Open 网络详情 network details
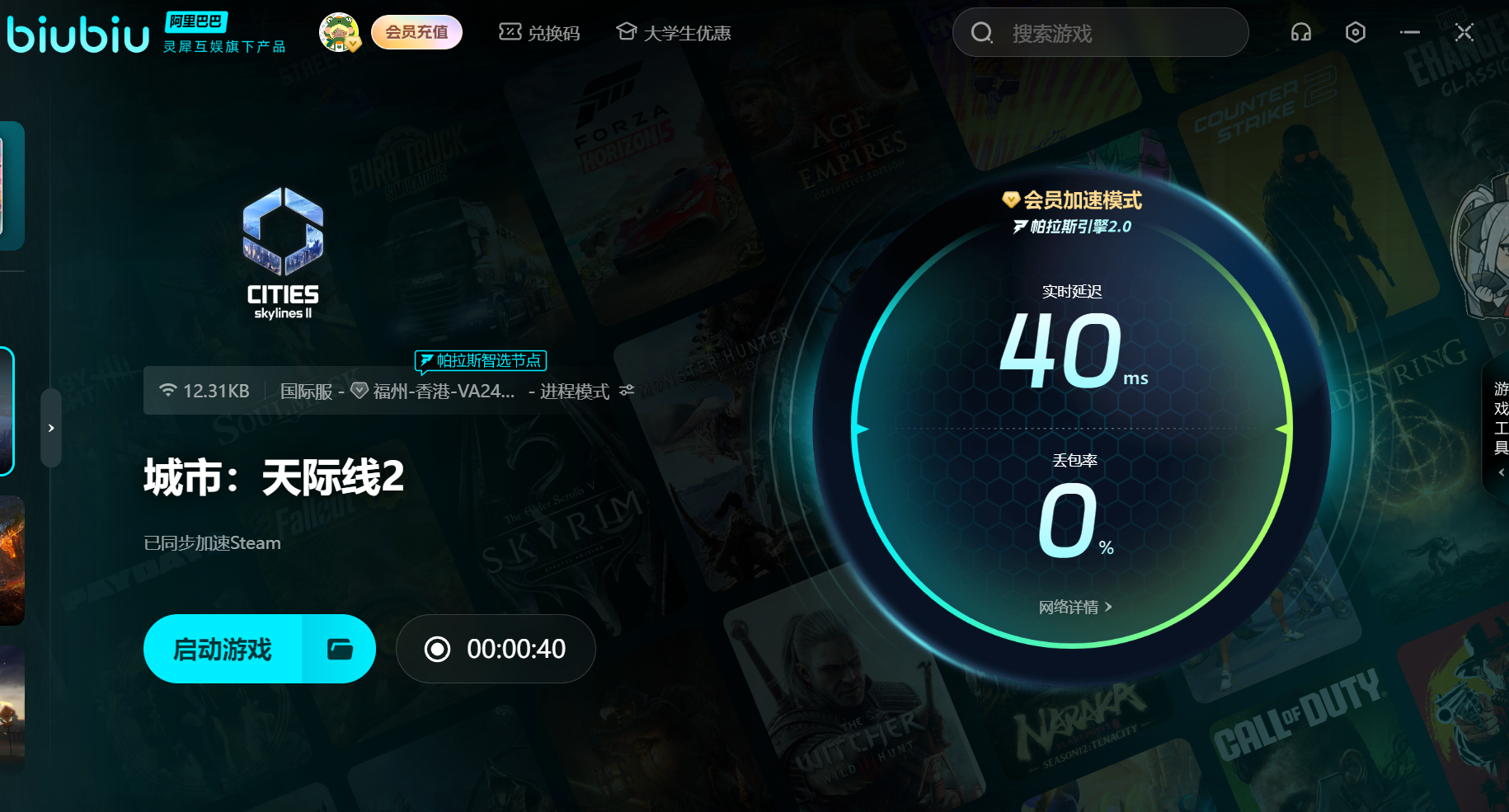 (1075, 608)
